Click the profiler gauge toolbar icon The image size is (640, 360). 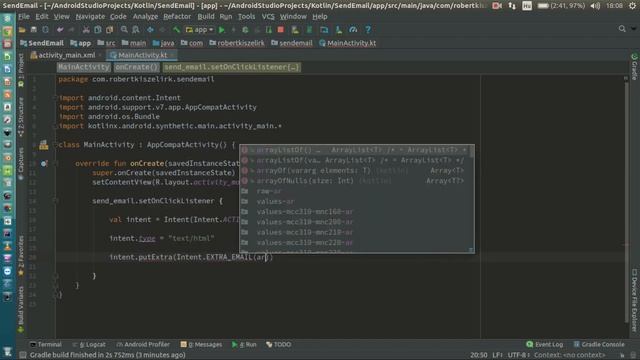pos(353,30)
